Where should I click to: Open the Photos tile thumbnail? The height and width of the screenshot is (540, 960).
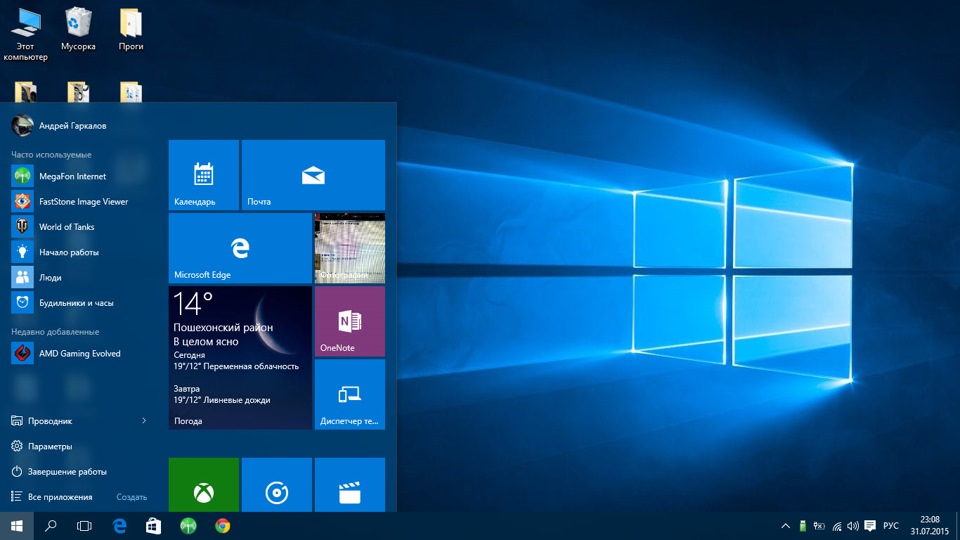click(x=350, y=248)
